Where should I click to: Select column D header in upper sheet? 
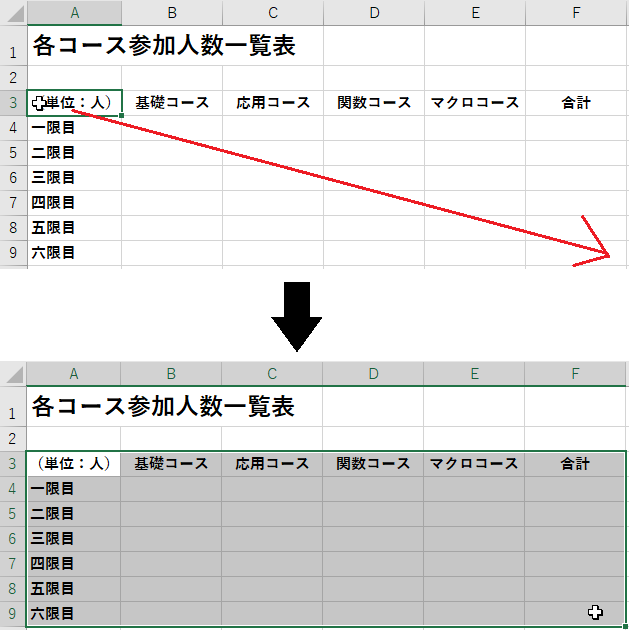pyautogui.click(x=374, y=13)
